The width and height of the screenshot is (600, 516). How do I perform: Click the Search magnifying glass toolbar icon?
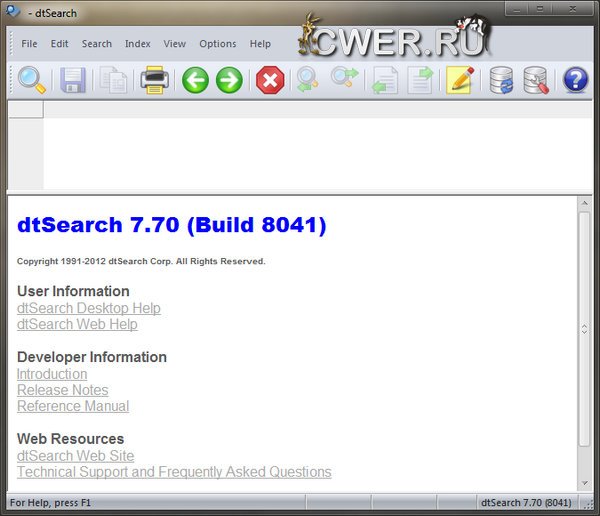coord(32,80)
